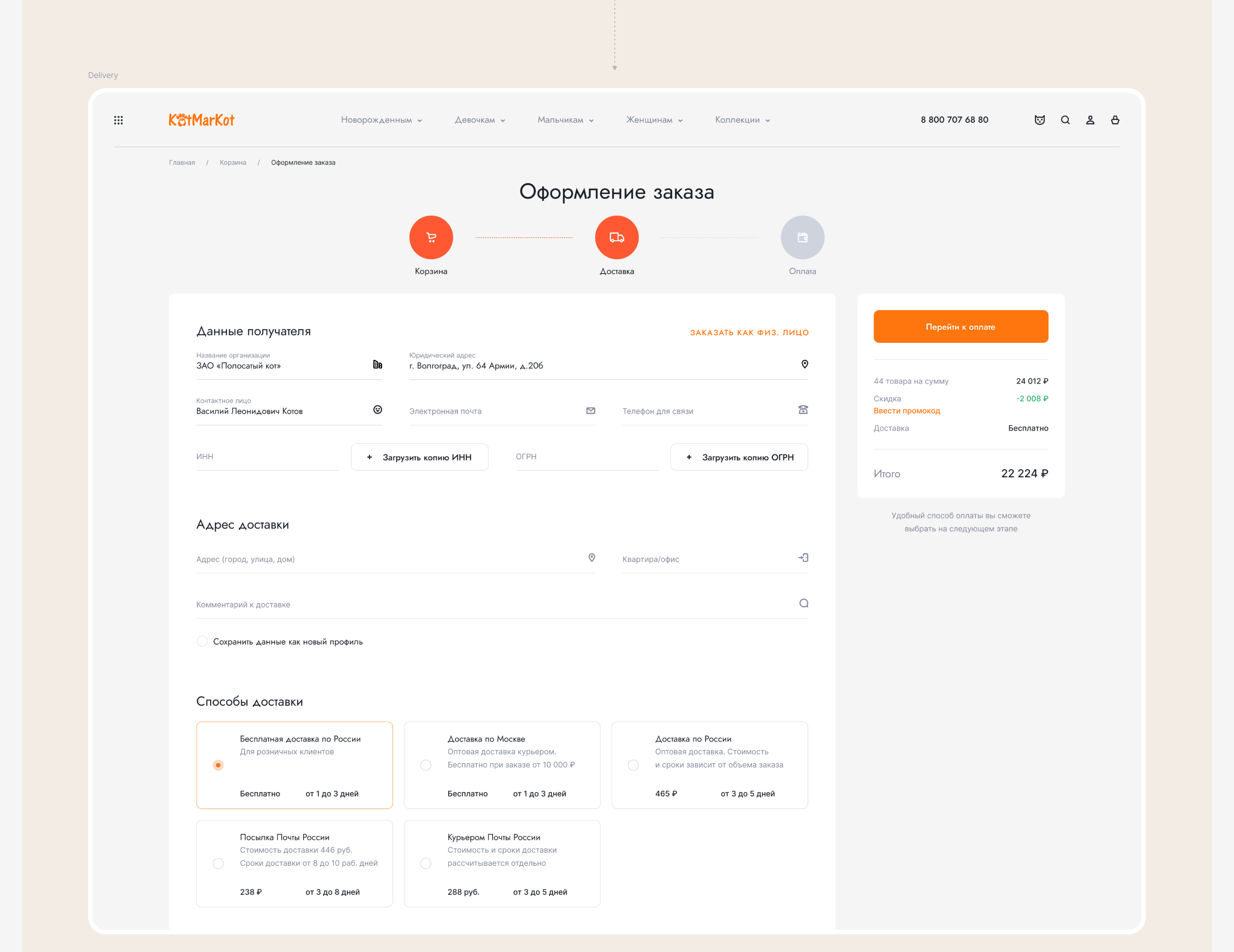Select Посылка Почты России delivery option
The image size is (1234, 952).
click(x=218, y=863)
